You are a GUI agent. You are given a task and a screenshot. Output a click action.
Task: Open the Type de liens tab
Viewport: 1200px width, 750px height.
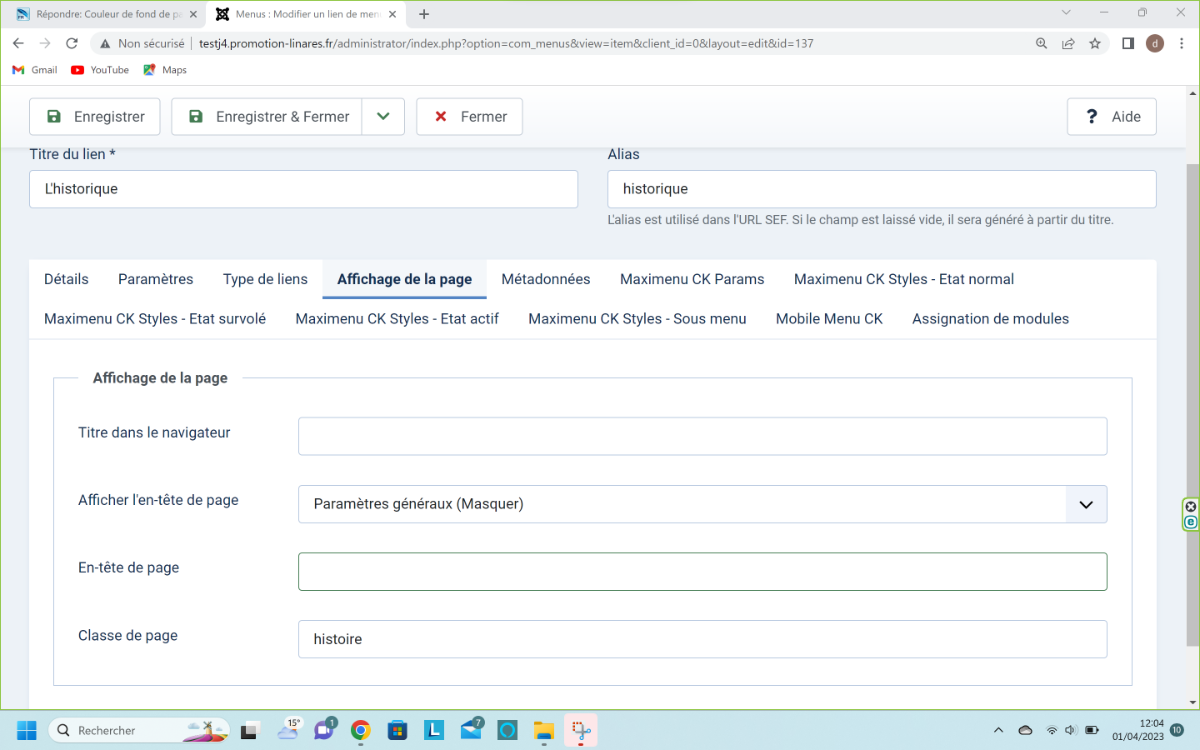(x=265, y=279)
